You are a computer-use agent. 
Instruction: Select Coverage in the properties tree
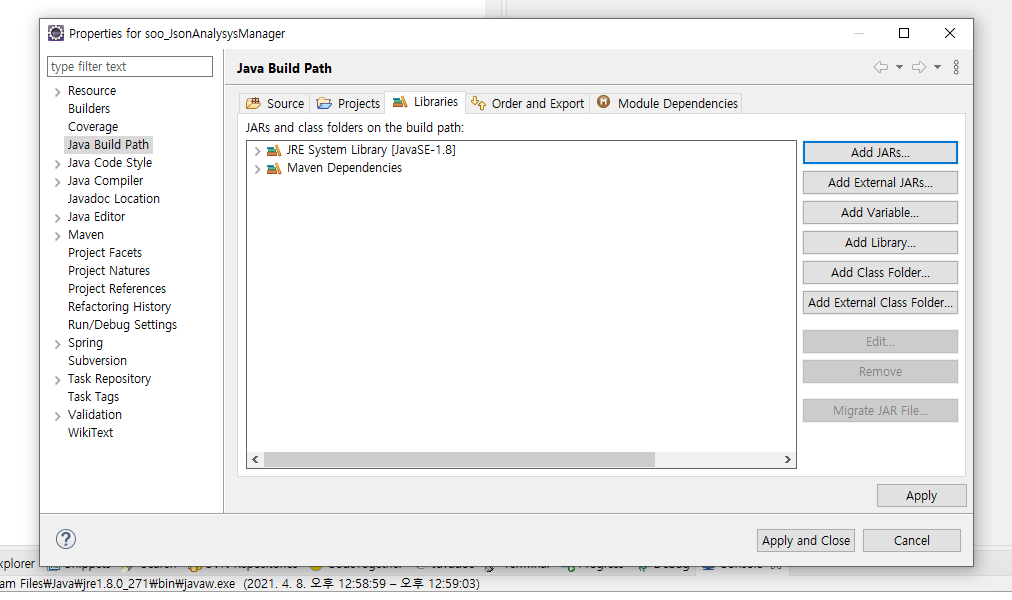93,126
